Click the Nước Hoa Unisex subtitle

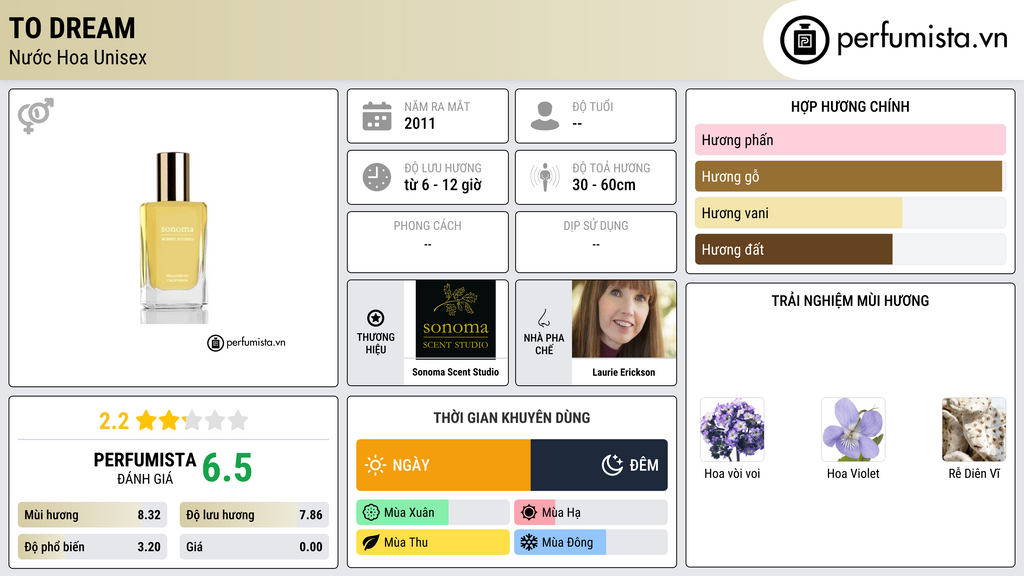78,57
